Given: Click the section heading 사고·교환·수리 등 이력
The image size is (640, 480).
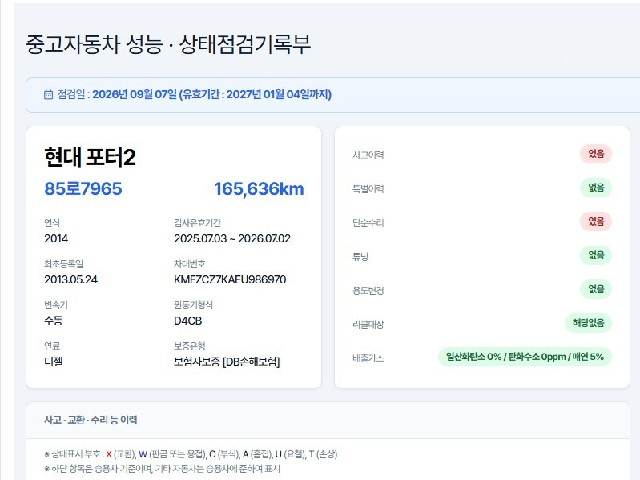Looking at the screenshot, I should (x=91, y=420).
